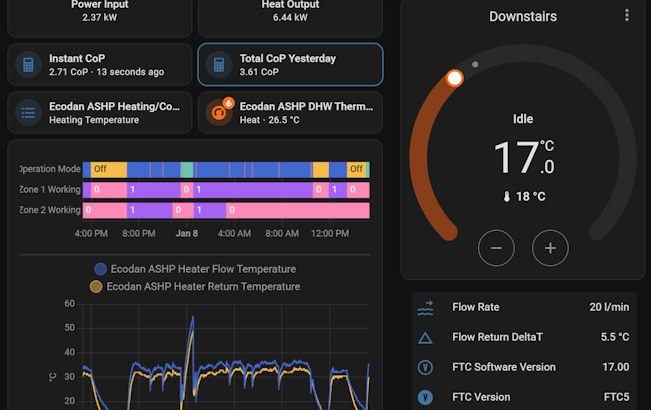
Task: Click the Heating/Cooling mode list icon
Action: [x=28, y=112]
